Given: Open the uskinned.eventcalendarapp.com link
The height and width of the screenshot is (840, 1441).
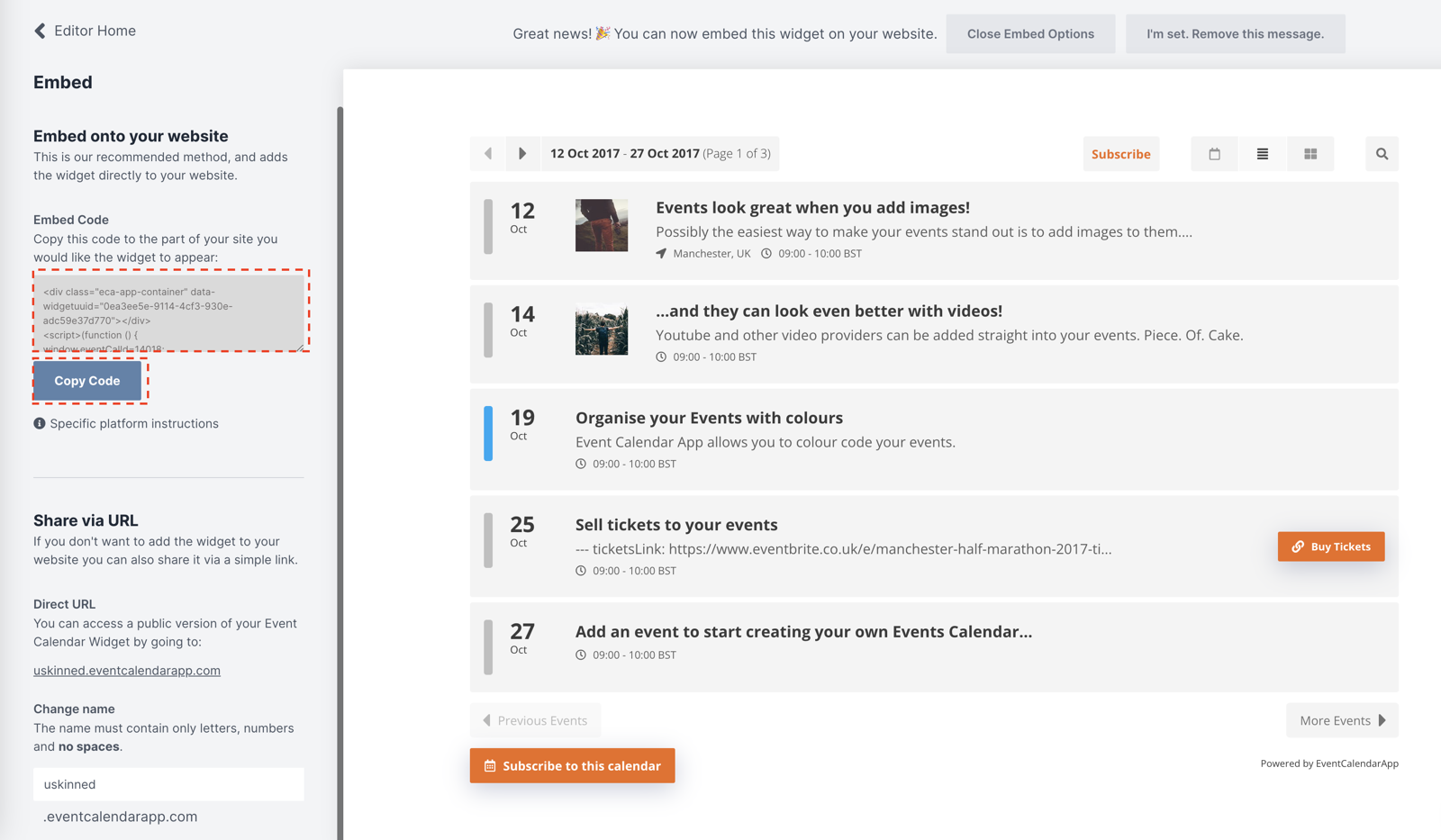Looking at the screenshot, I should click(127, 671).
